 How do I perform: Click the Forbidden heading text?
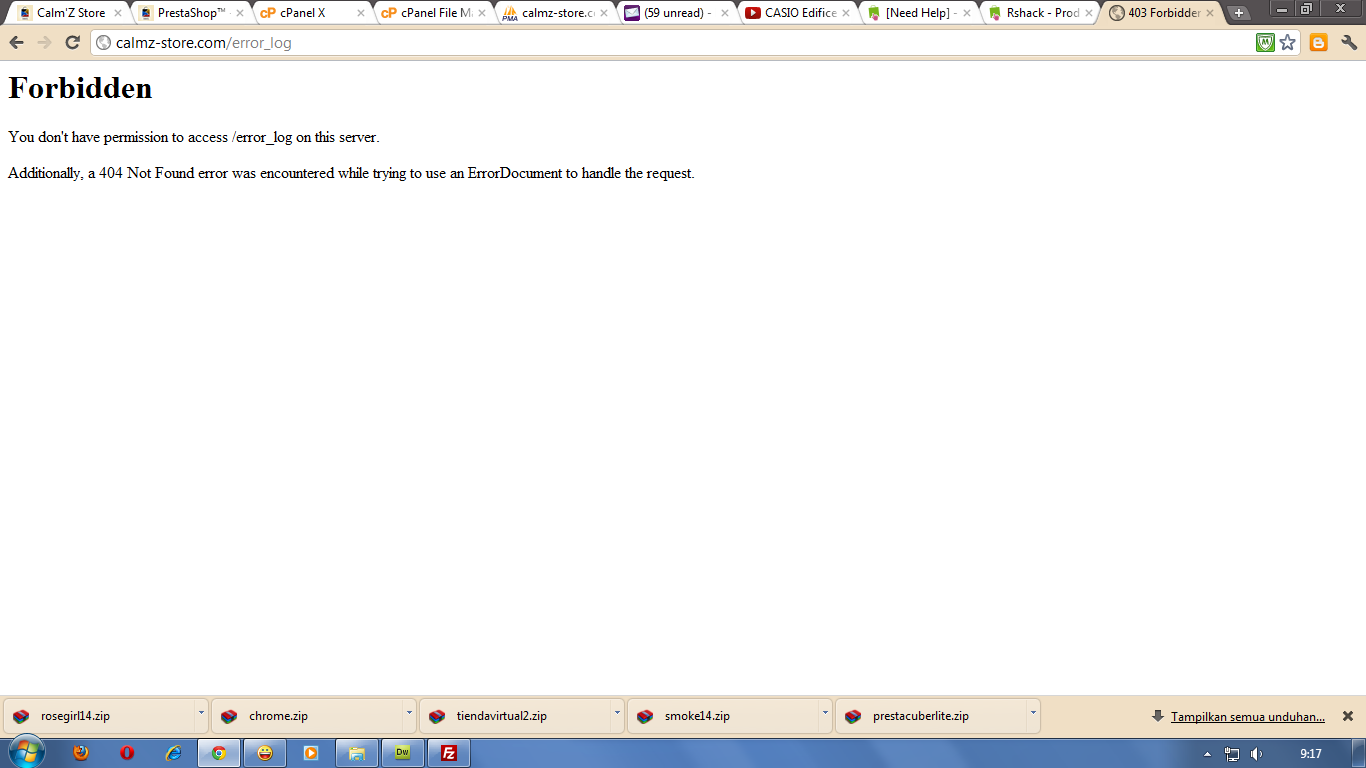(x=80, y=88)
